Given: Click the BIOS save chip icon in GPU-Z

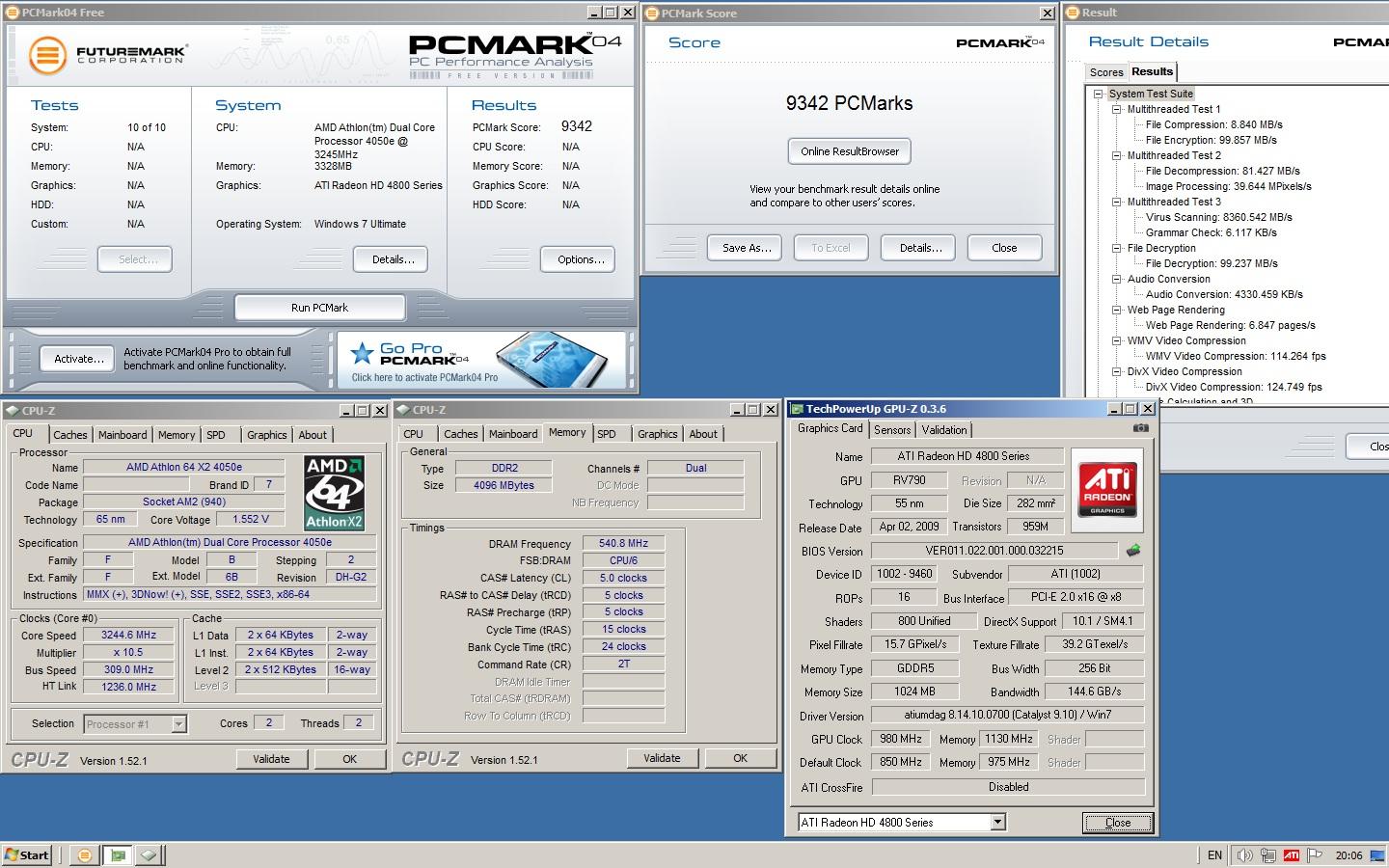Looking at the screenshot, I should (1133, 551).
